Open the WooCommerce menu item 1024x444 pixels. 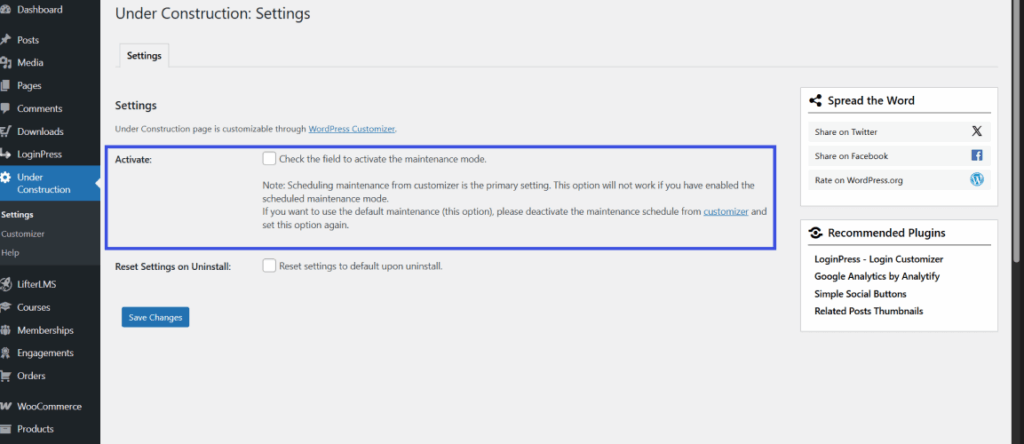click(x=50, y=406)
